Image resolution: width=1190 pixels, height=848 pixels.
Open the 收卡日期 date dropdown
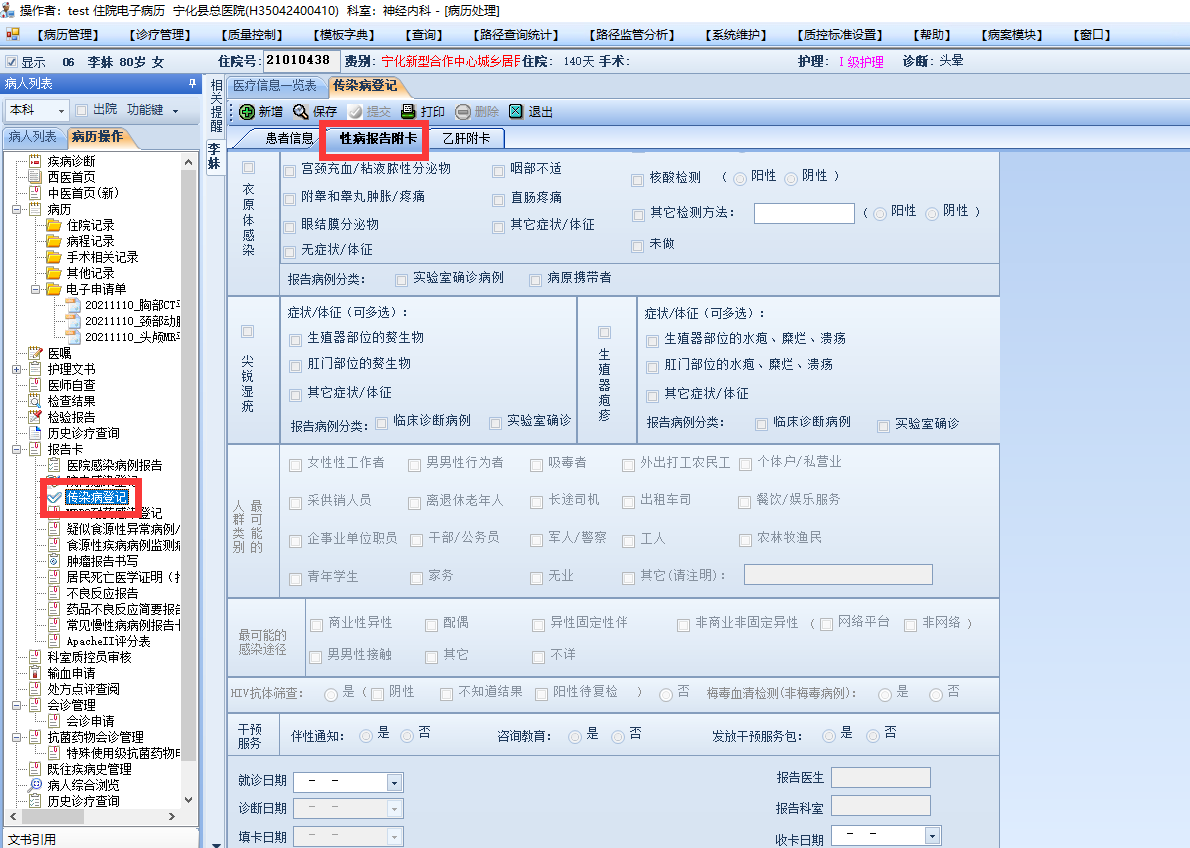(933, 836)
